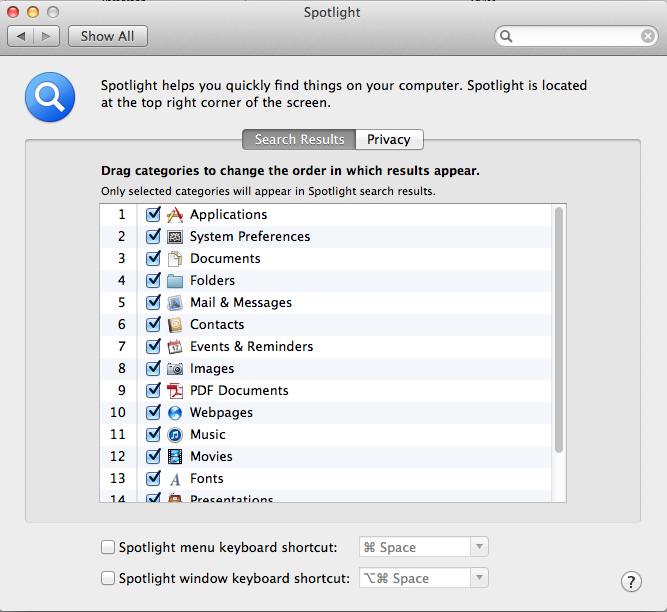
Task: Click the Events & Reminders calendar icon
Action: coord(175,347)
